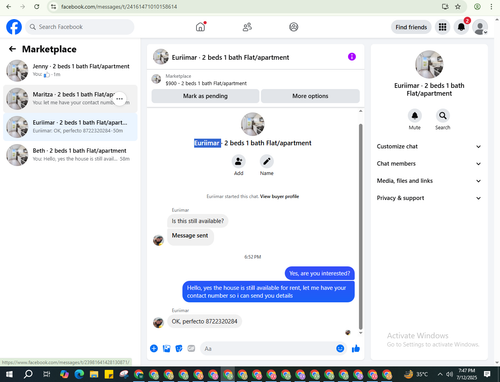Click the Add people icon in chat
Viewport: 500px width, 382px height.
pos(239,161)
